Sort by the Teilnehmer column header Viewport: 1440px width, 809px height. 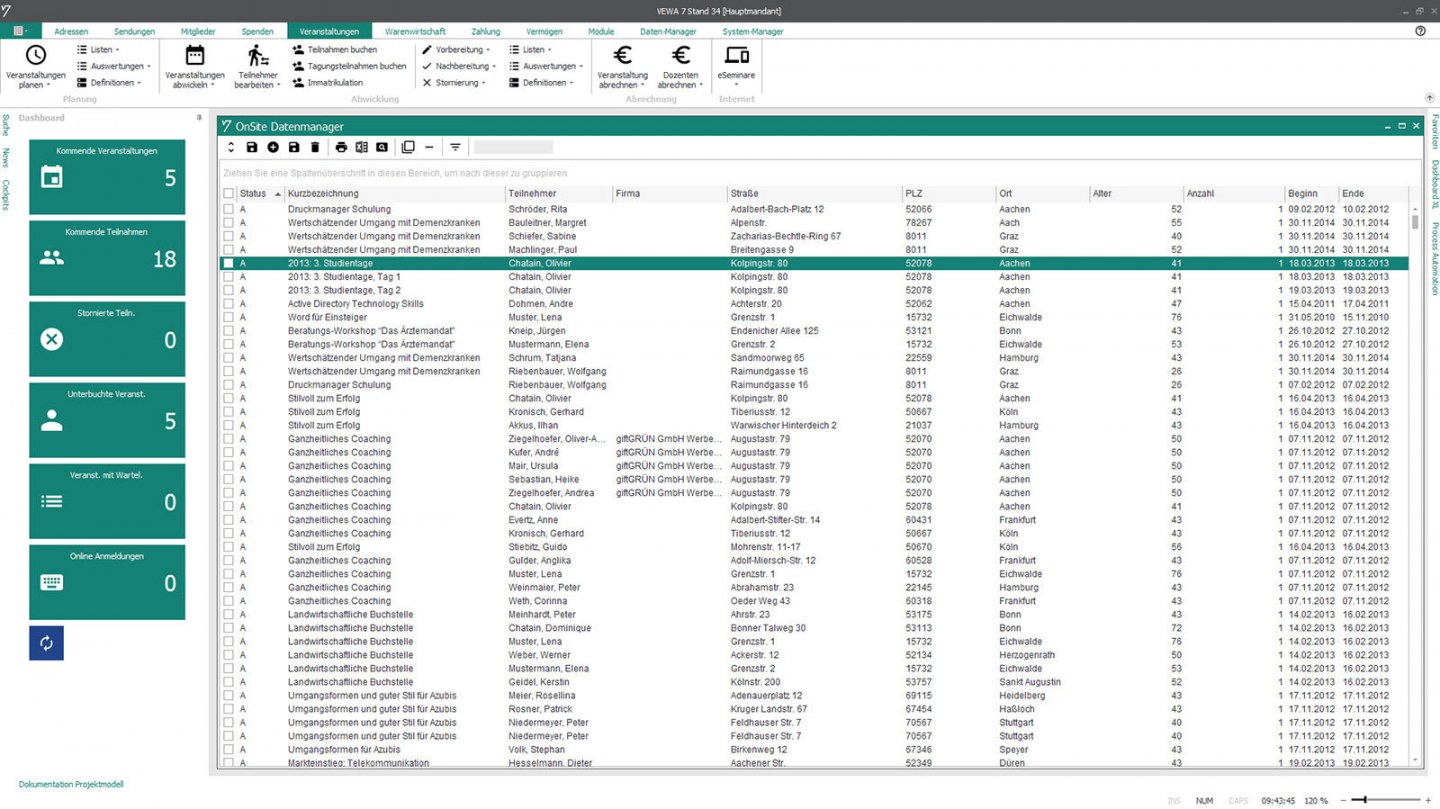pos(558,194)
